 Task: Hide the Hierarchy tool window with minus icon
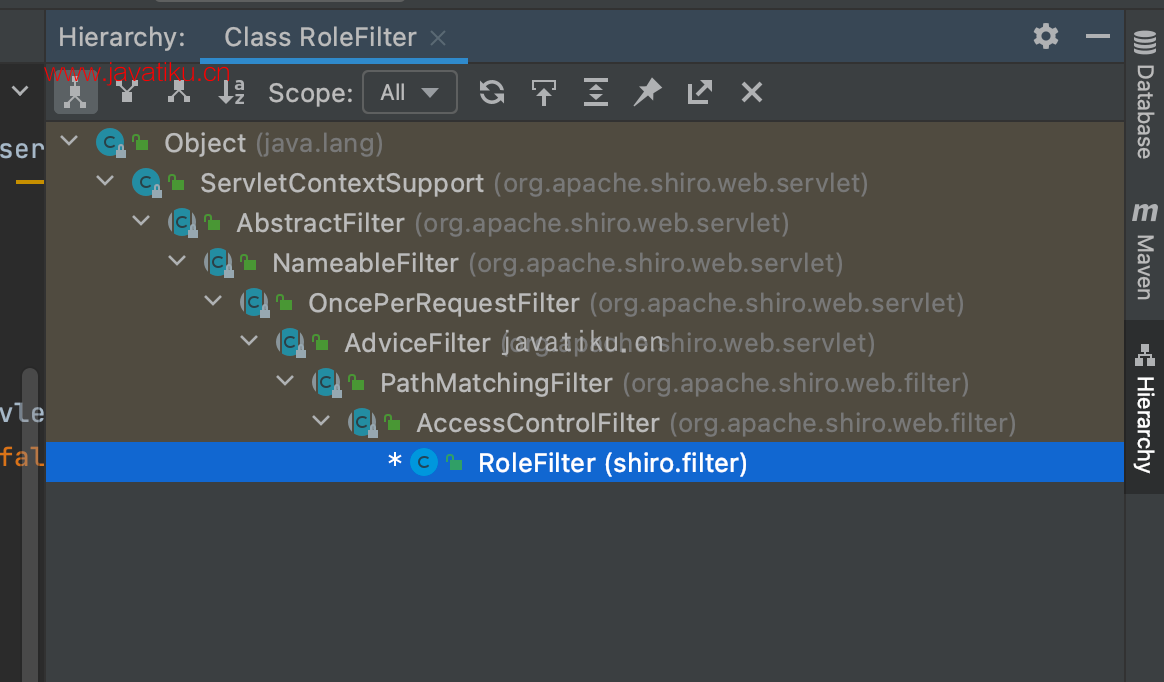point(1098,37)
